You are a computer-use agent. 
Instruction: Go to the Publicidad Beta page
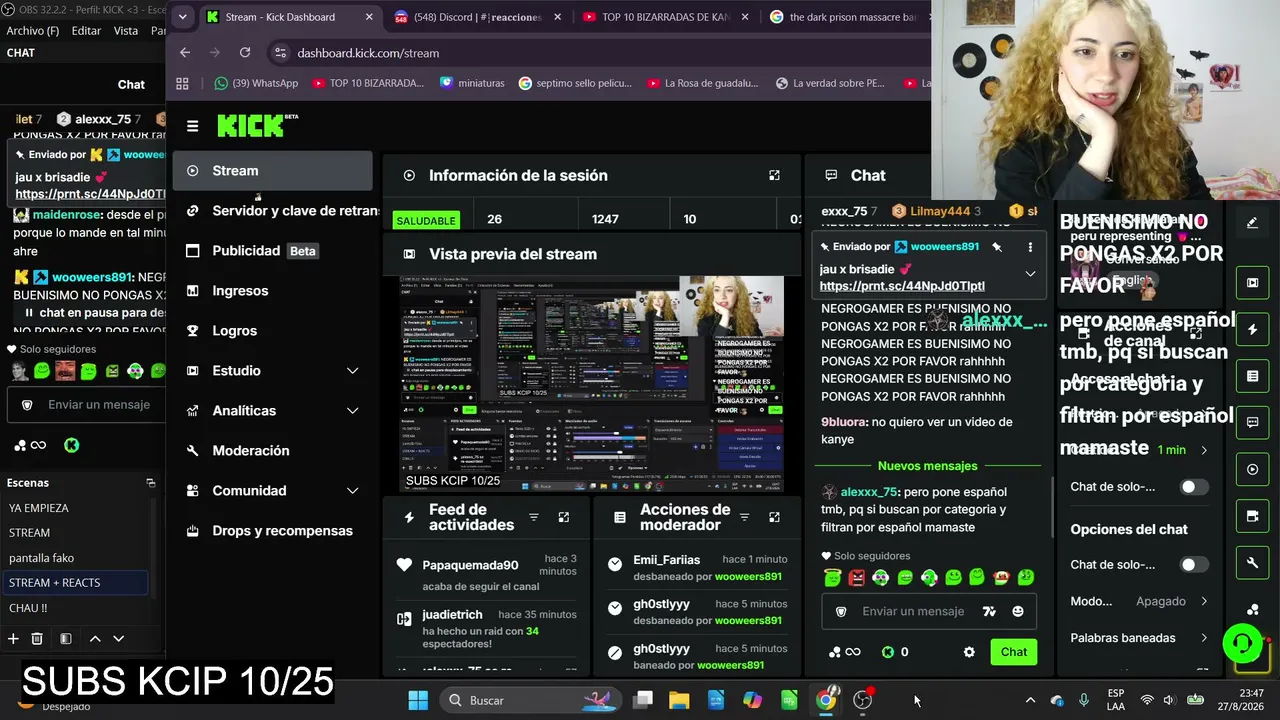pos(272,251)
